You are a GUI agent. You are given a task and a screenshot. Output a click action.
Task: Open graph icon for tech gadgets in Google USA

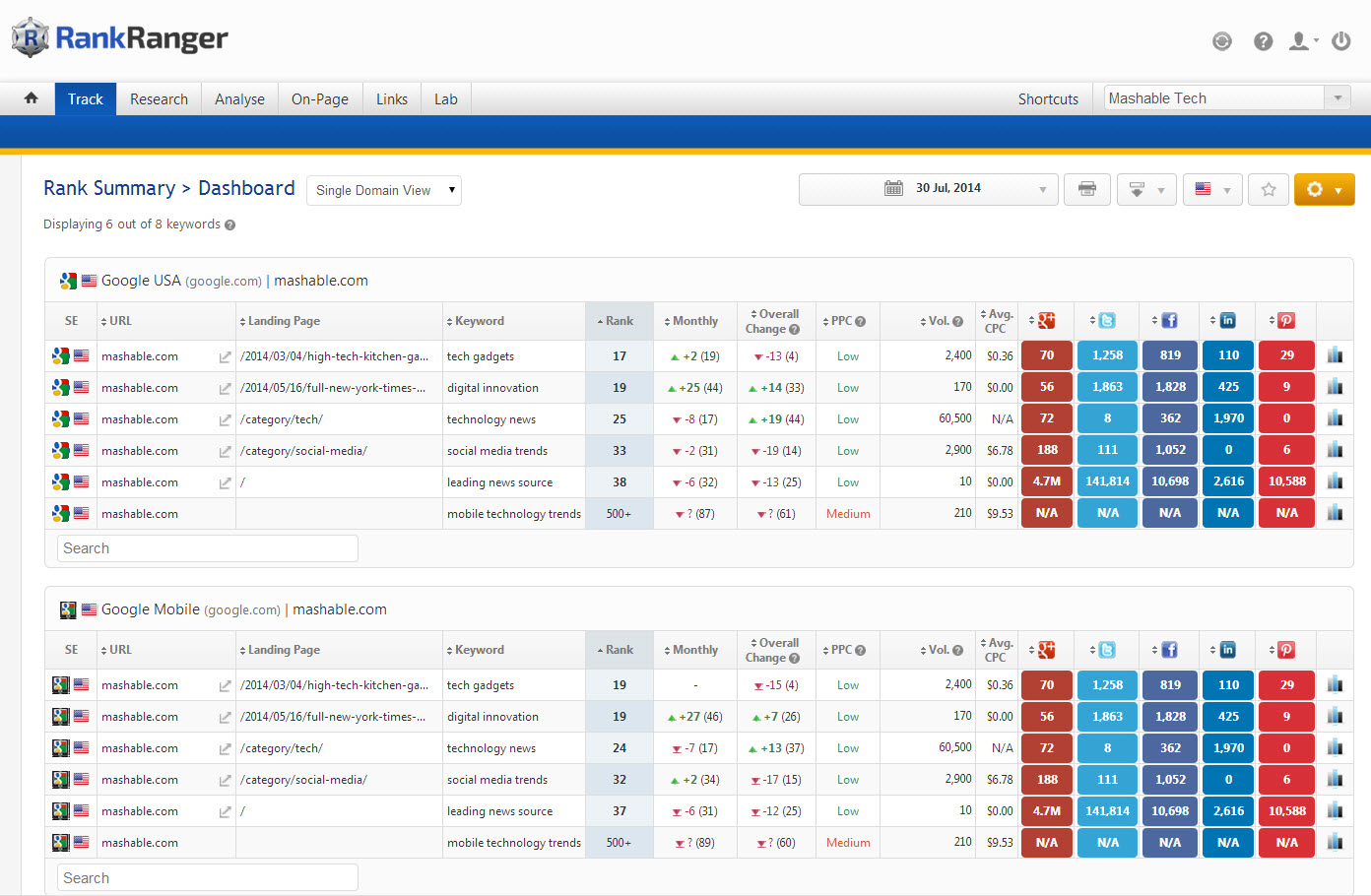pyautogui.click(x=1335, y=355)
